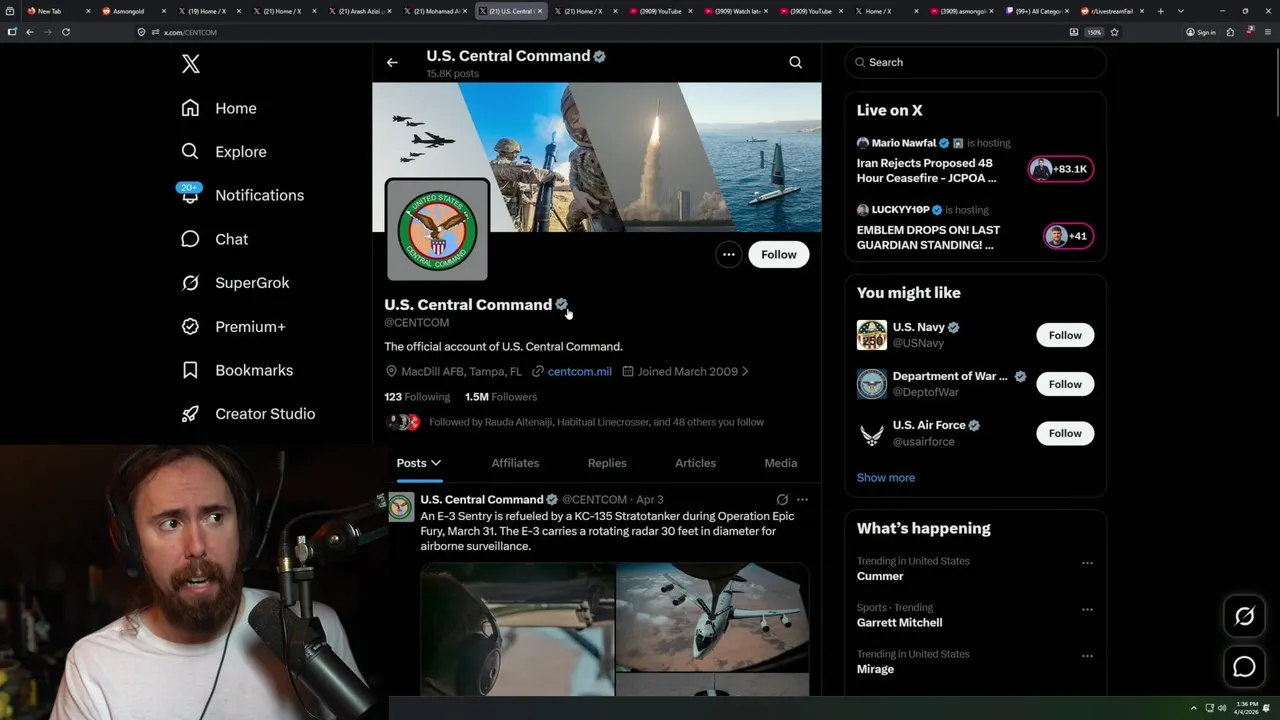
Task: Open Bookmarks from the sidebar
Action: click(237, 370)
